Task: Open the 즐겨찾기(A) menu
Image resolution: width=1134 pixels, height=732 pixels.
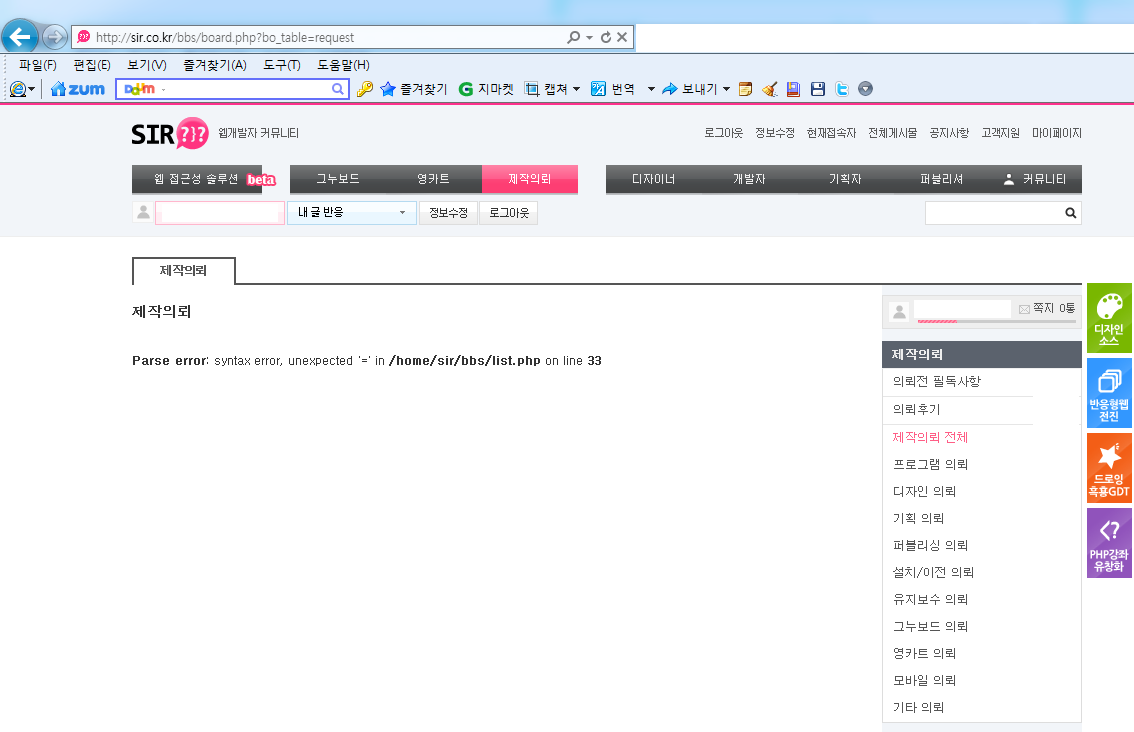Action: (x=214, y=65)
